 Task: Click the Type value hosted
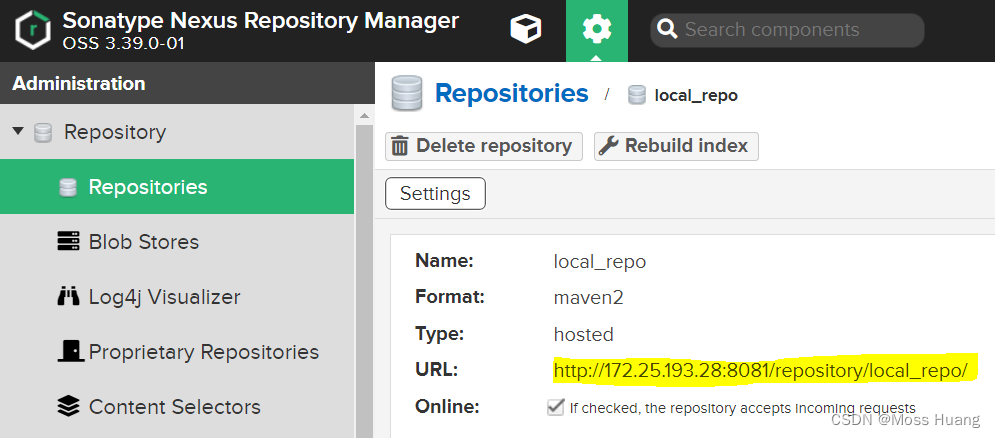pyautogui.click(x=583, y=334)
